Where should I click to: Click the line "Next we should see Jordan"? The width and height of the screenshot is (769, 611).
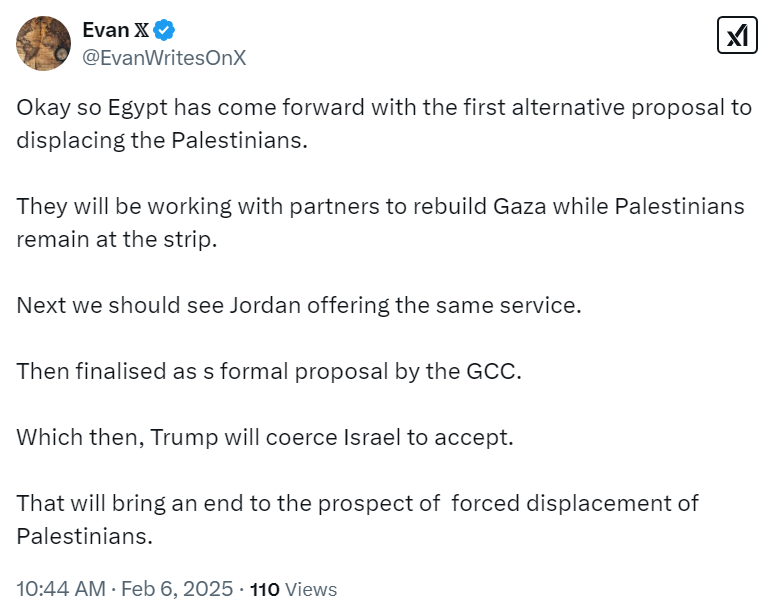298,305
